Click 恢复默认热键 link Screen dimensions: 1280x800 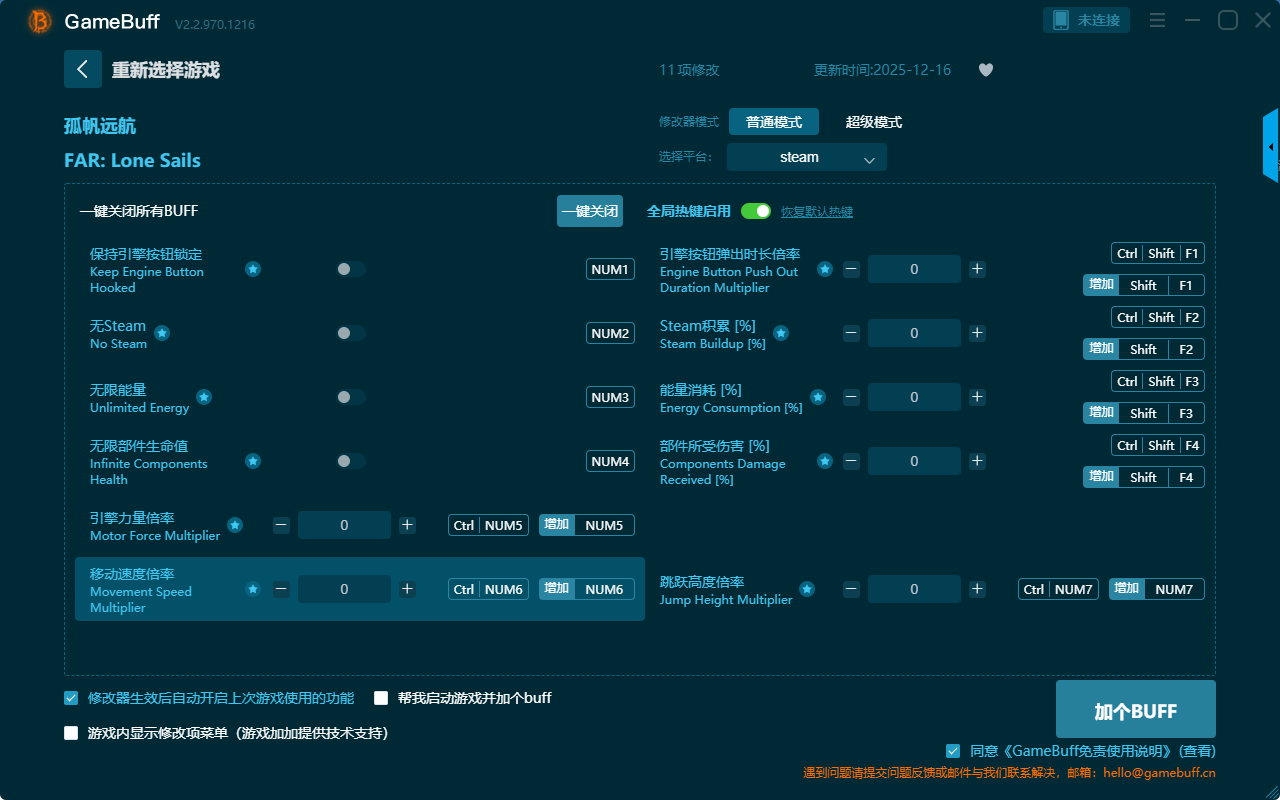(x=816, y=212)
